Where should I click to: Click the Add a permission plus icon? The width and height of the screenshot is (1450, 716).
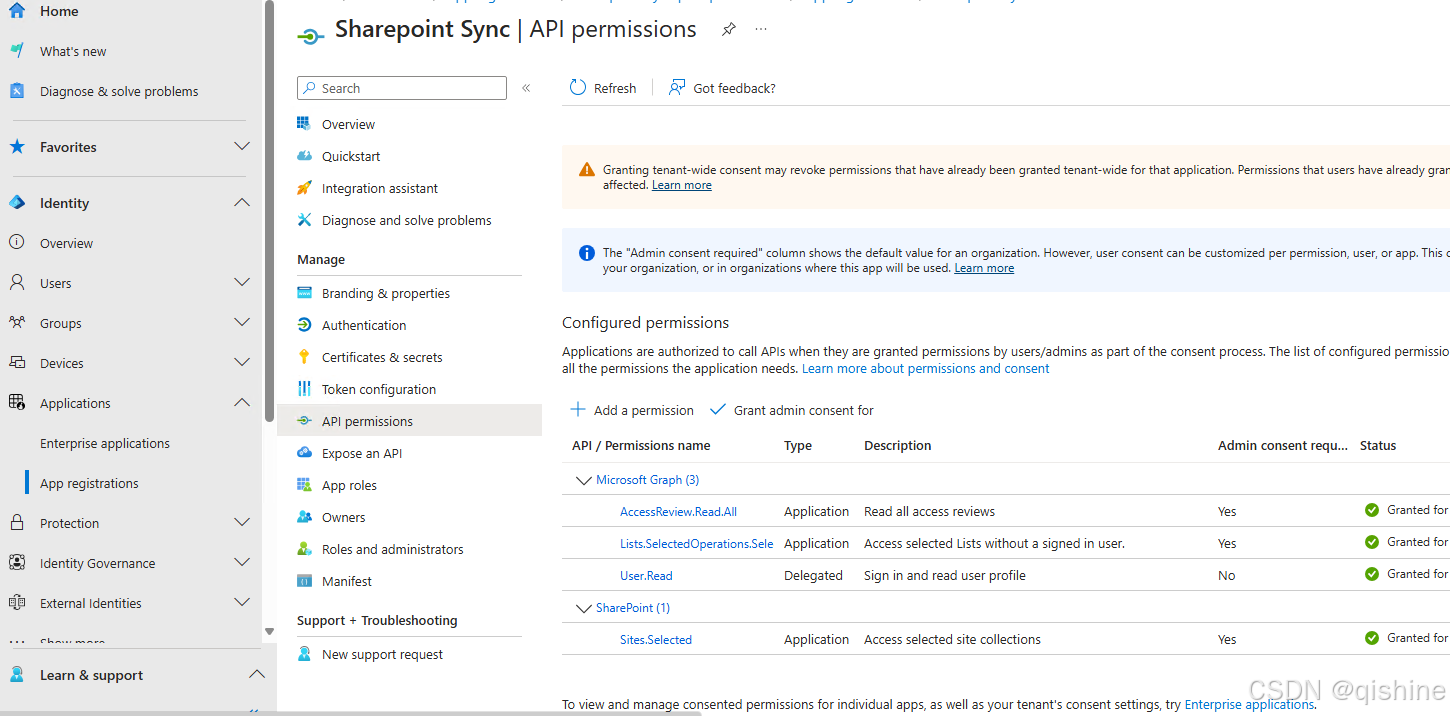578,410
